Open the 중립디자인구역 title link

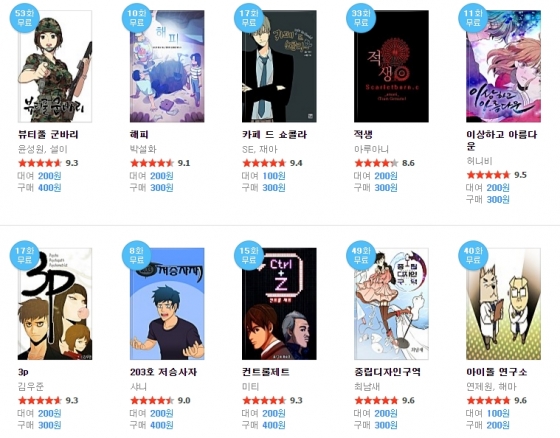pyautogui.click(x=388, y=372)
